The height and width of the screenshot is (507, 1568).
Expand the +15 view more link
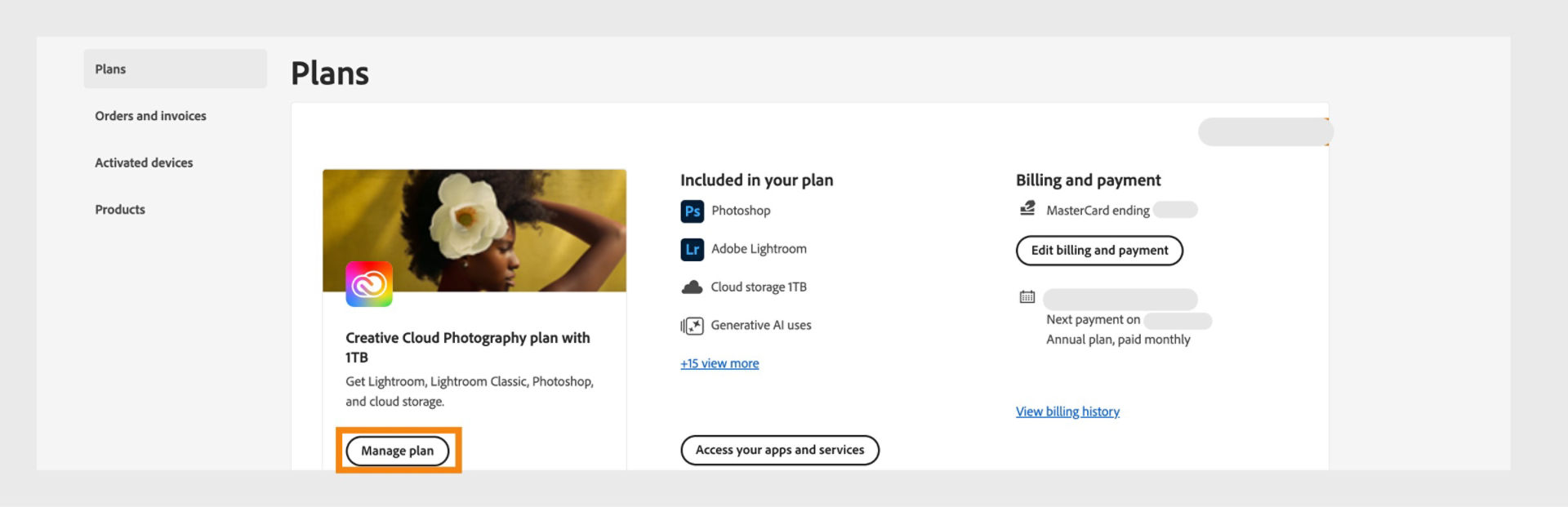point(719,363)
